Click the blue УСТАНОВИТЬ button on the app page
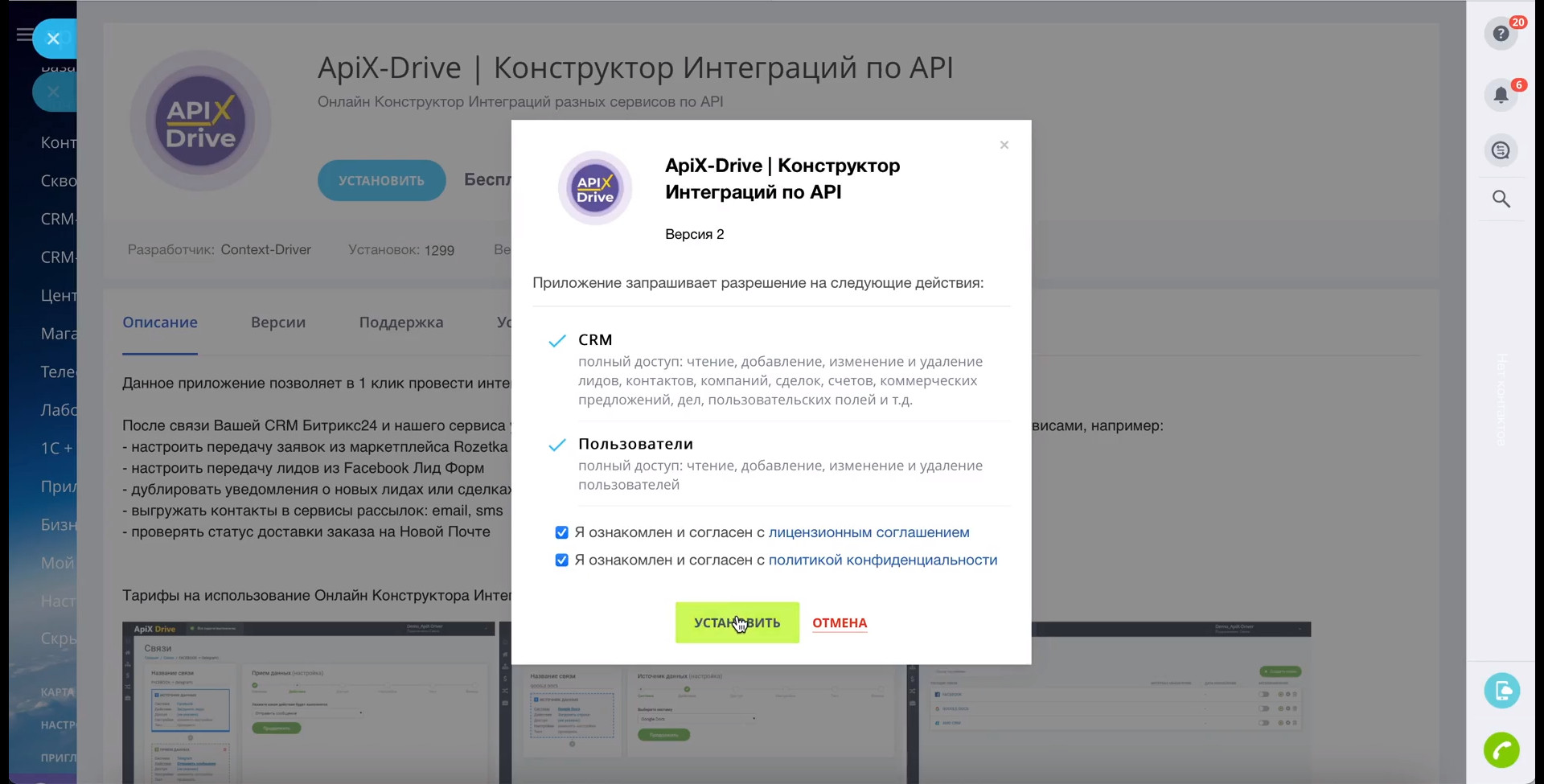 381,180
